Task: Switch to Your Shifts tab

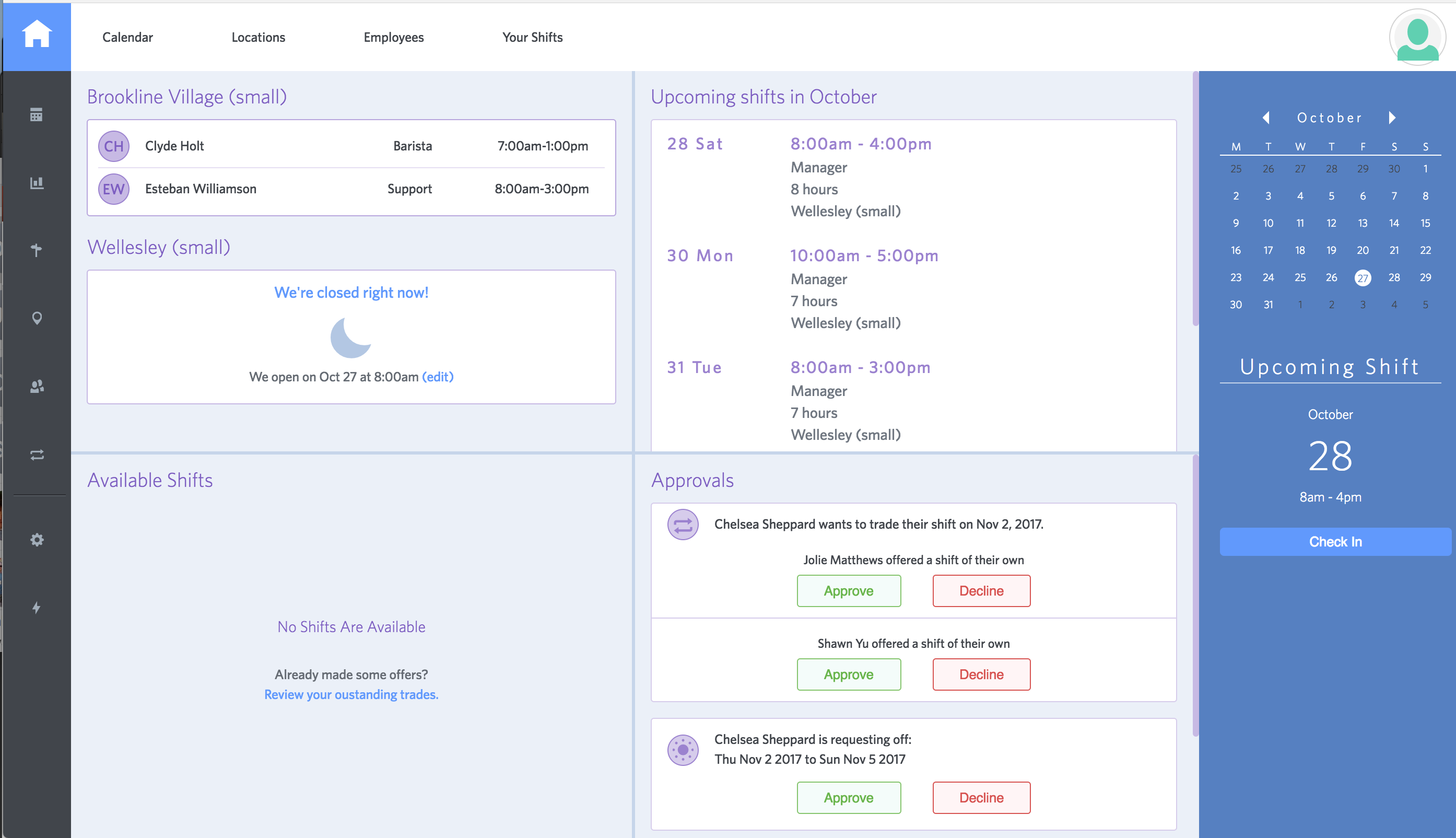Action: click(532, 38)
